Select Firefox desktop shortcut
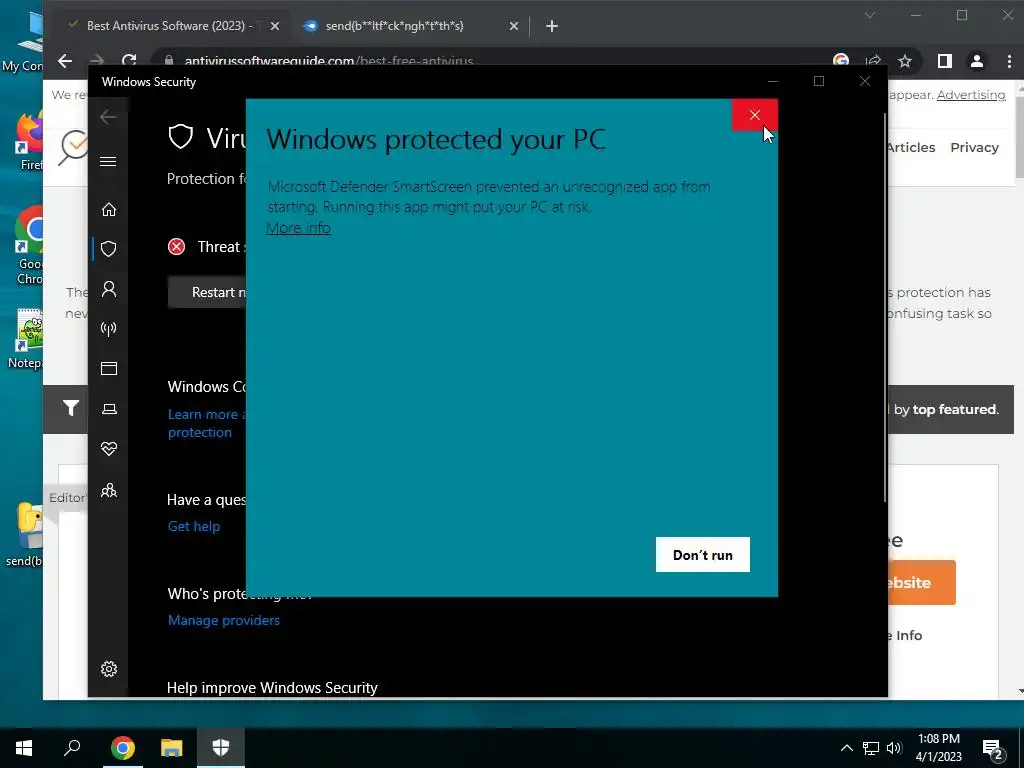Viewport: 1024px width, 768px height. 30,141
